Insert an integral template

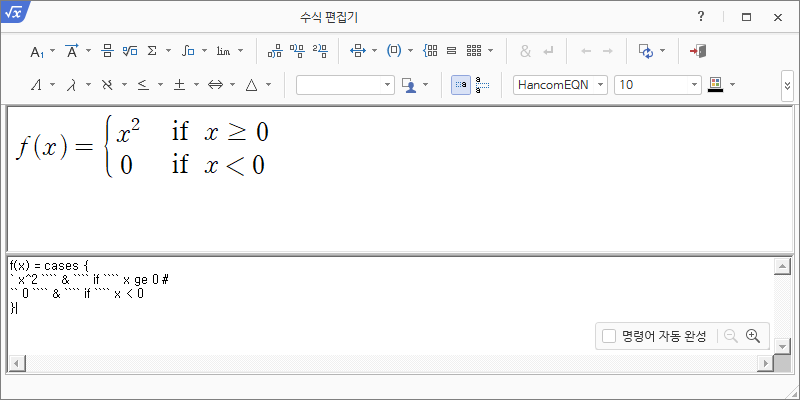click(x=188, y=51)
